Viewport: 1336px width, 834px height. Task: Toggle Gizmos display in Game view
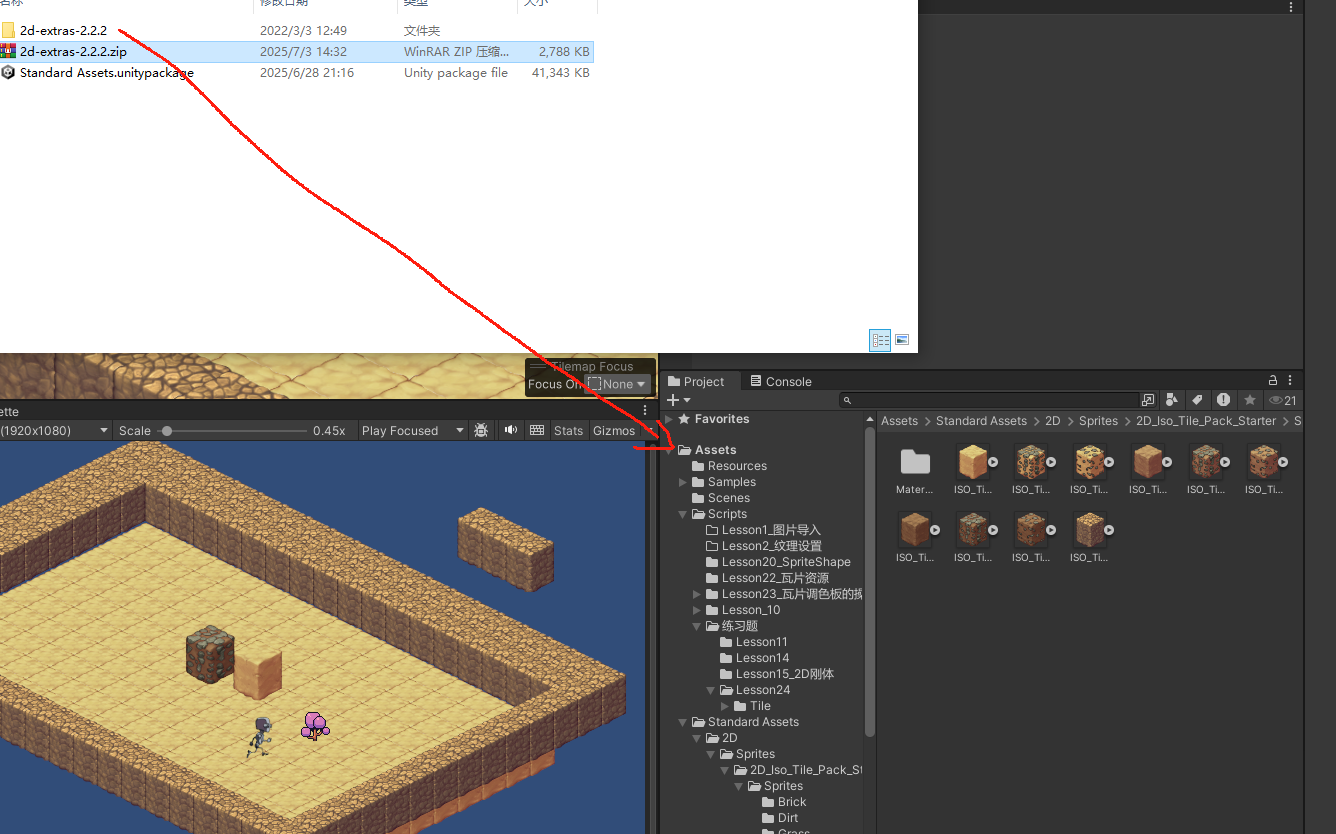click(x=613, y=430)
